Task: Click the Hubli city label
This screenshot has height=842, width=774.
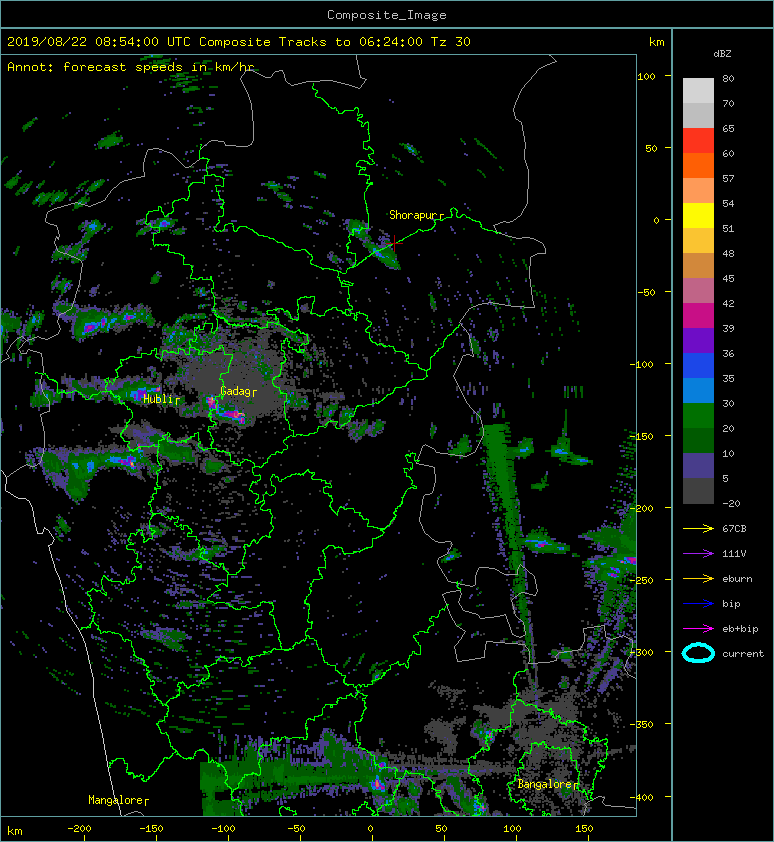Action: point(158,398)
